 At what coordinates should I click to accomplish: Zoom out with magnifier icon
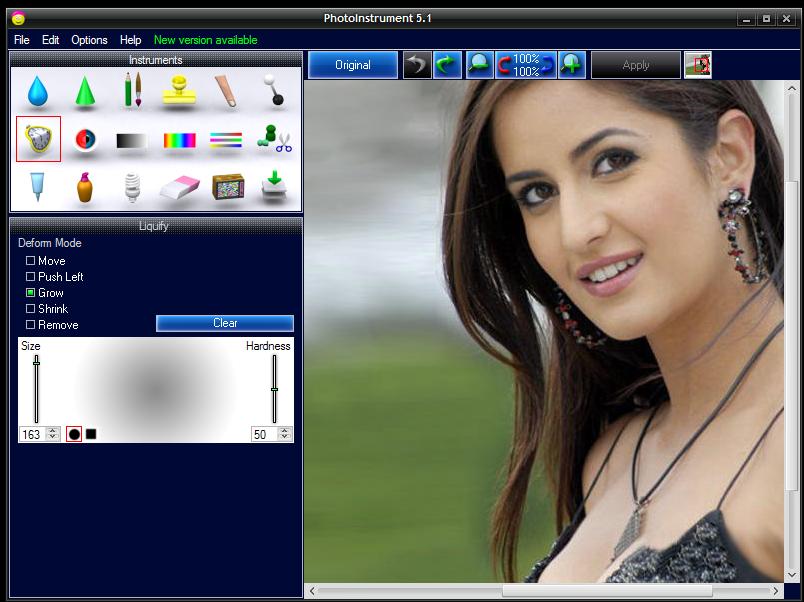point(479,65)
